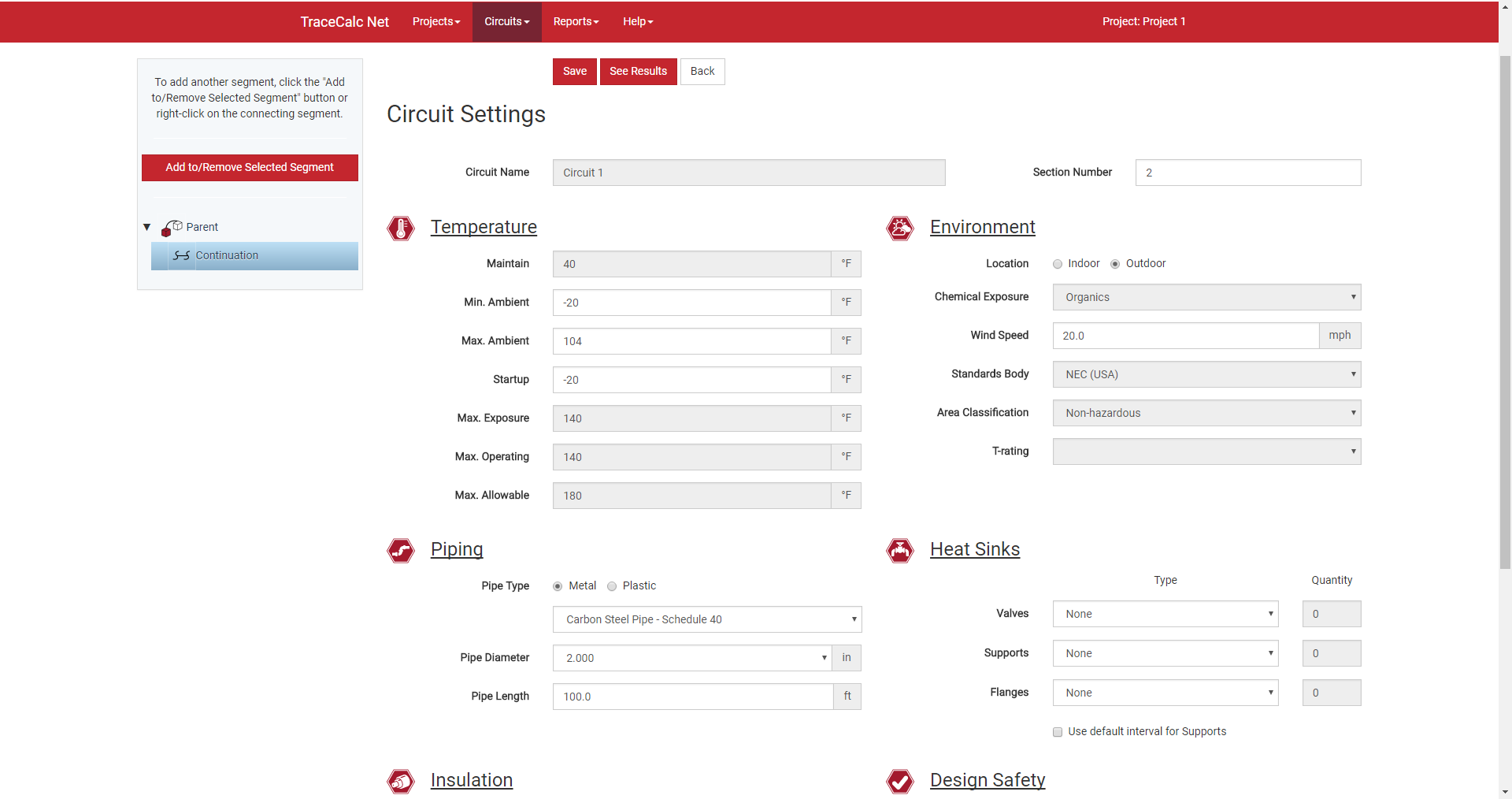Click the Temperature thermometer icon
The image size is (1512, 799).
[401, 229]
